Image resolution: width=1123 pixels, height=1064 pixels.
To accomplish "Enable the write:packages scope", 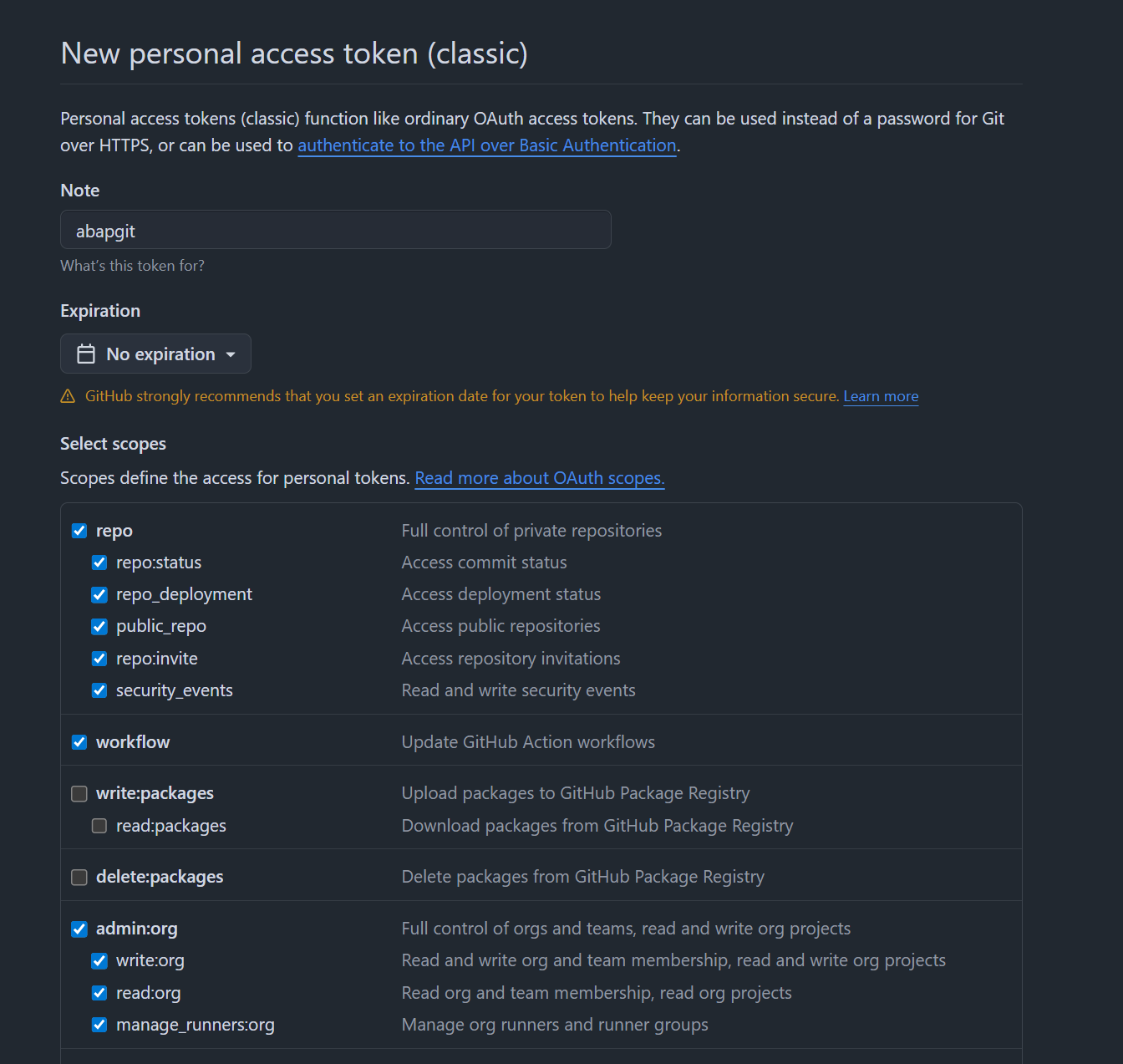I will 79,793.
